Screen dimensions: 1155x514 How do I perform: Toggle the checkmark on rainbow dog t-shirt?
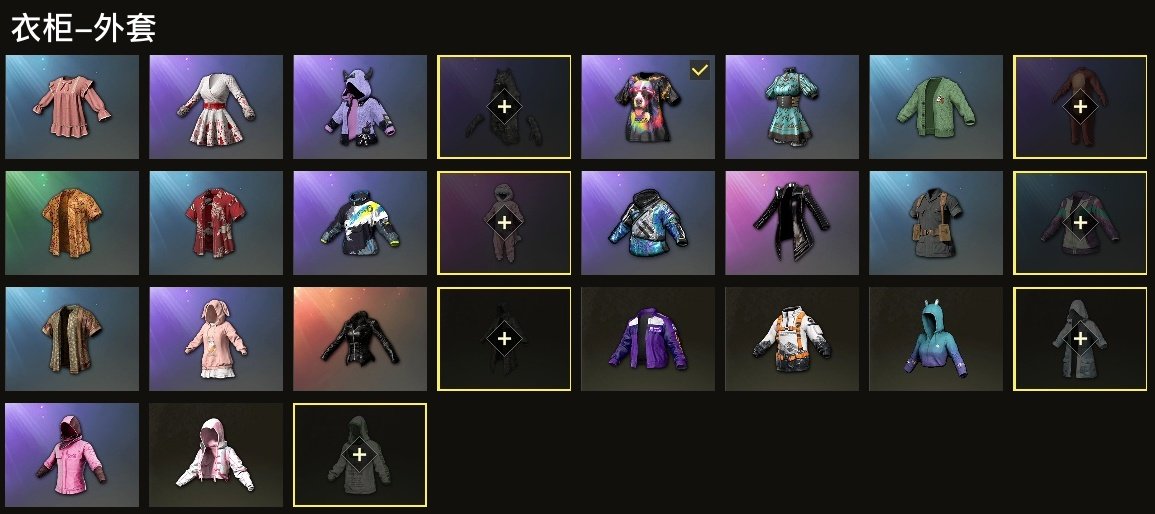point(700,71)
